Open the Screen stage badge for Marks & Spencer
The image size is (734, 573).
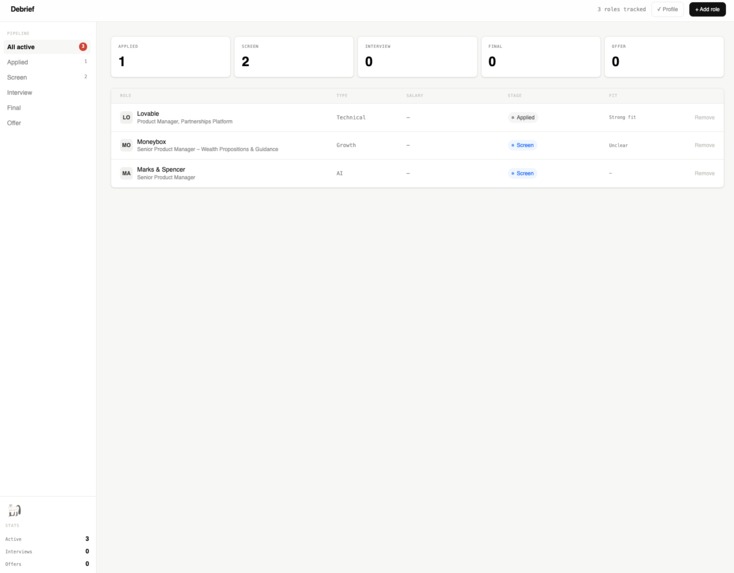click(x=522, y=173)
